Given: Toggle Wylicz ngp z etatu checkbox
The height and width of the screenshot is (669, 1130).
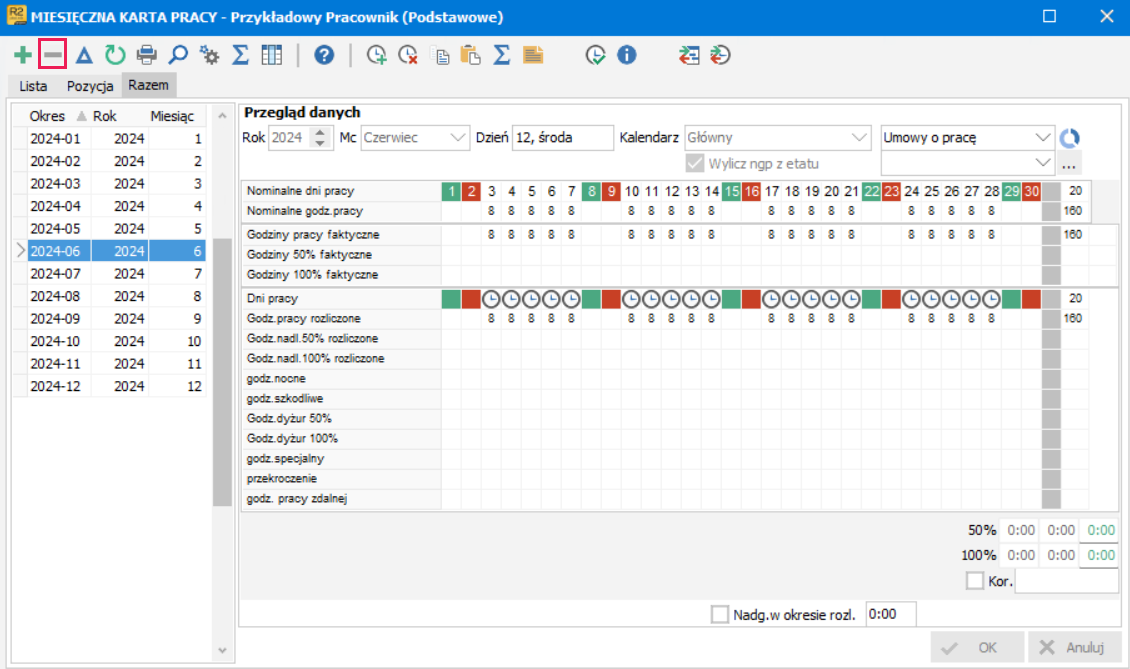Looking at the screenshot, I should coord(695,164).
